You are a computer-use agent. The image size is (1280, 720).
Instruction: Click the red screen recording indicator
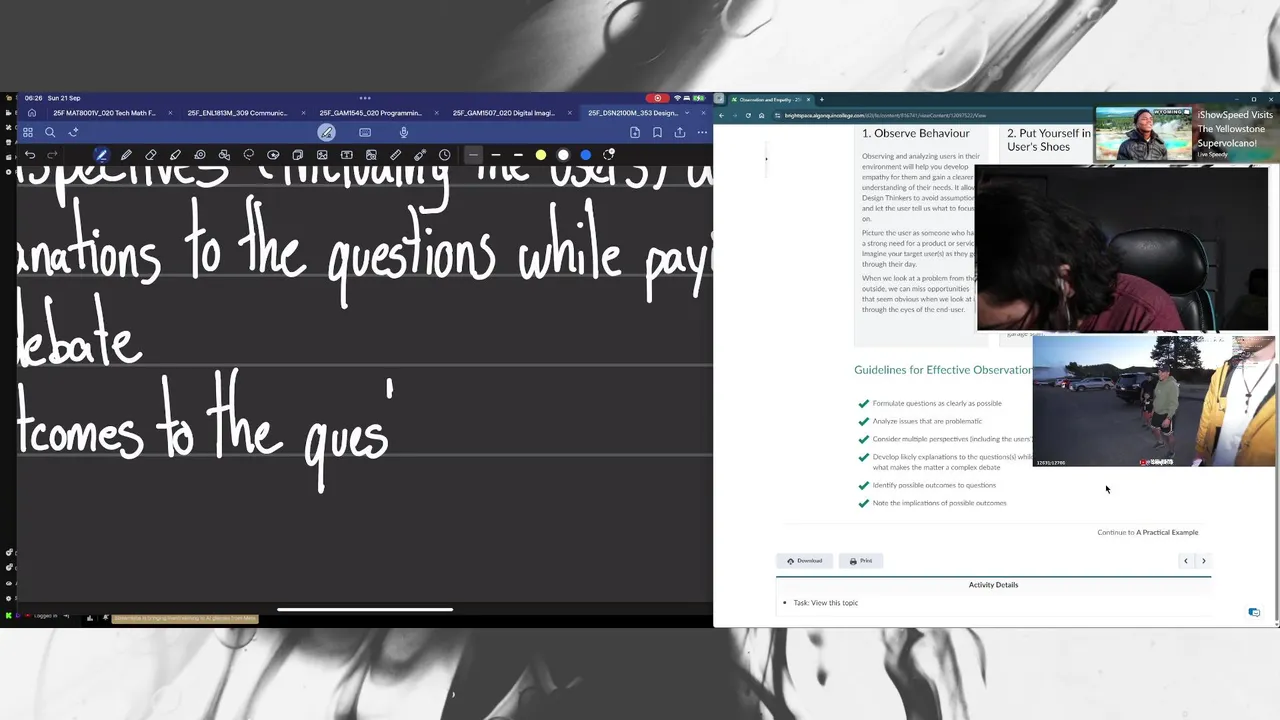pos(657,98)
